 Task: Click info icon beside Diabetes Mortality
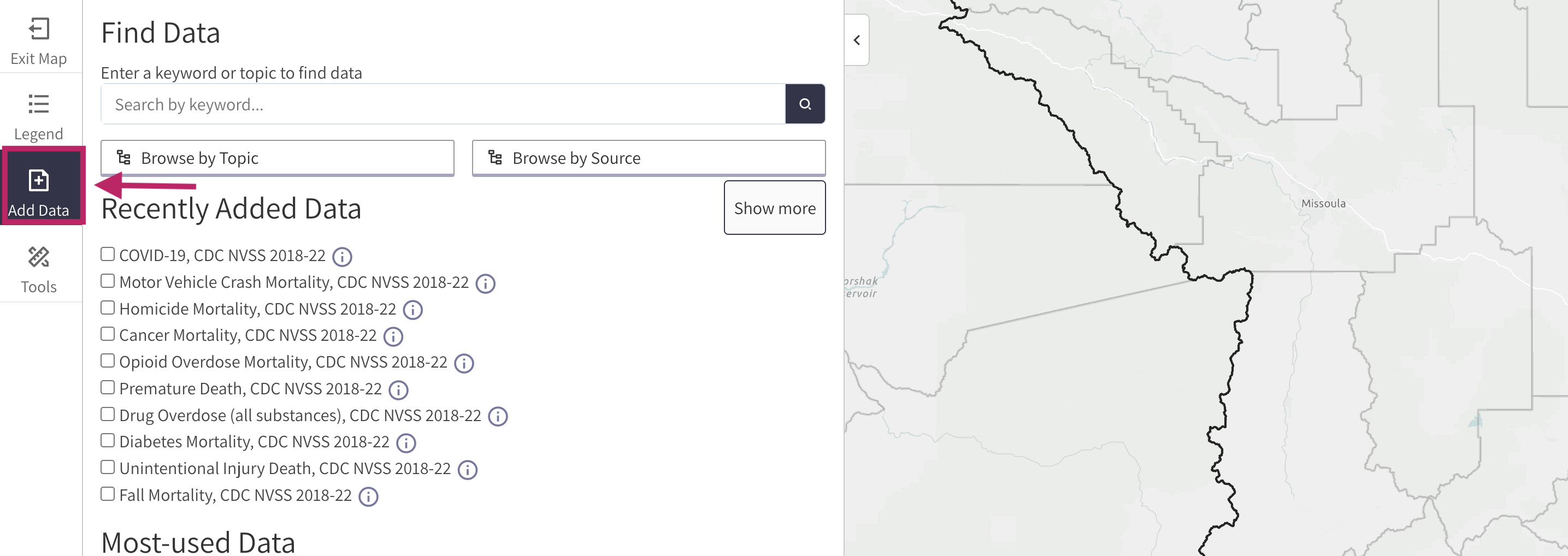coord(406,443)
